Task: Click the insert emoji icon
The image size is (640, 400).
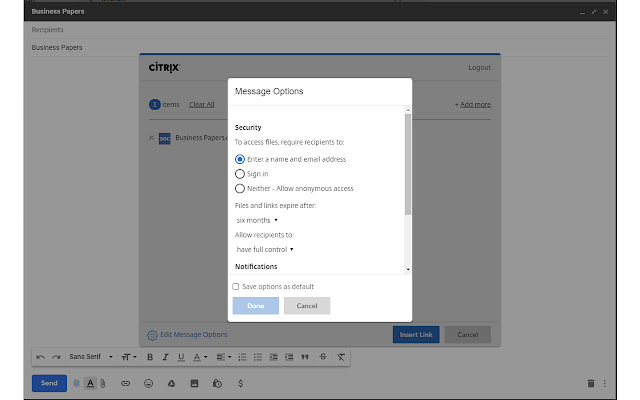Action: (x=148, y=383)
